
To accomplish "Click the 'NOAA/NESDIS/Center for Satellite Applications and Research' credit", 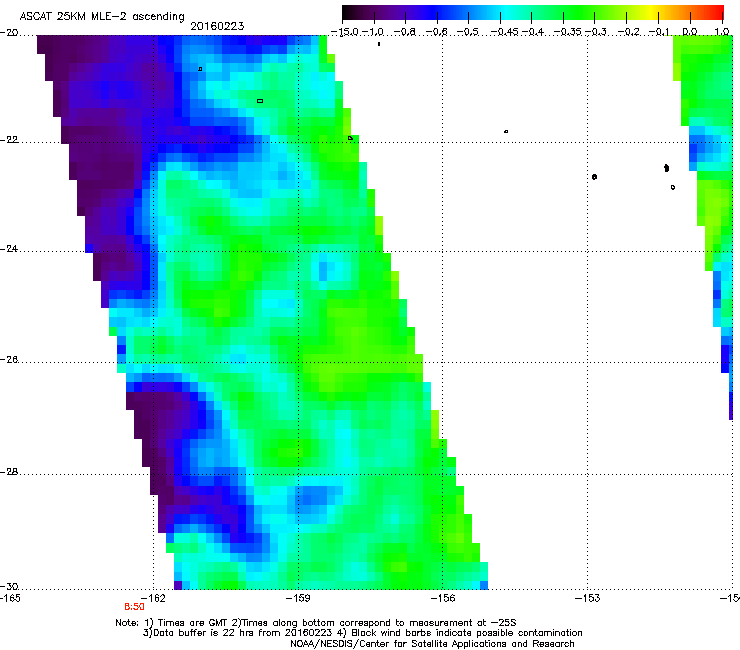I will [432, 644].
